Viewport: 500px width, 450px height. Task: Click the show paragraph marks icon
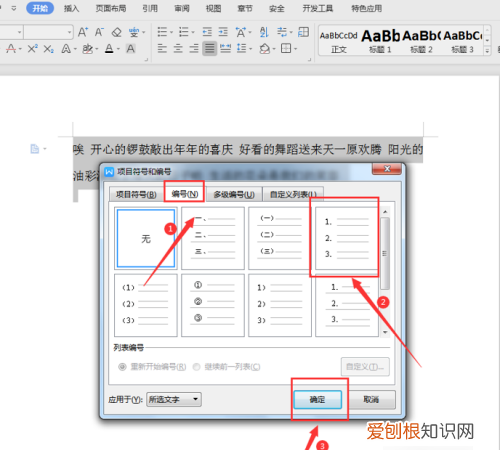[282, 32]
